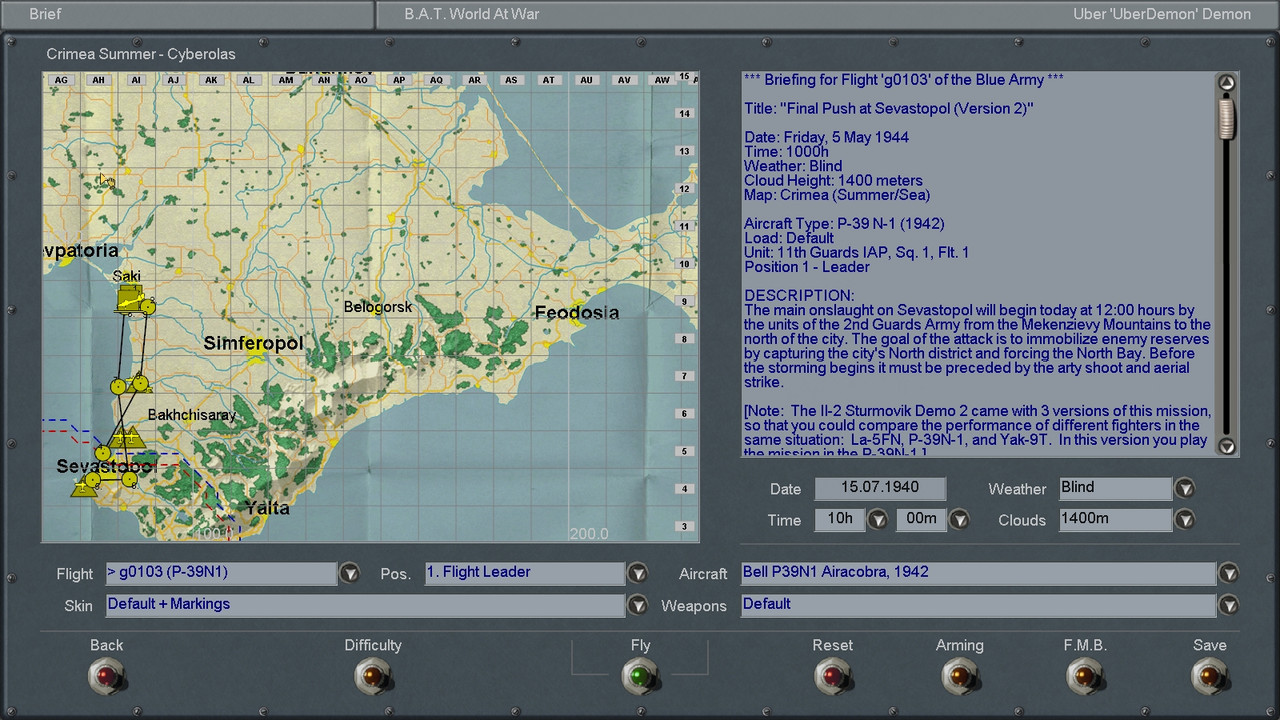Click briefing scrollbar up arrow
Screen dimensions: 1280x720
click(1227, 83)
